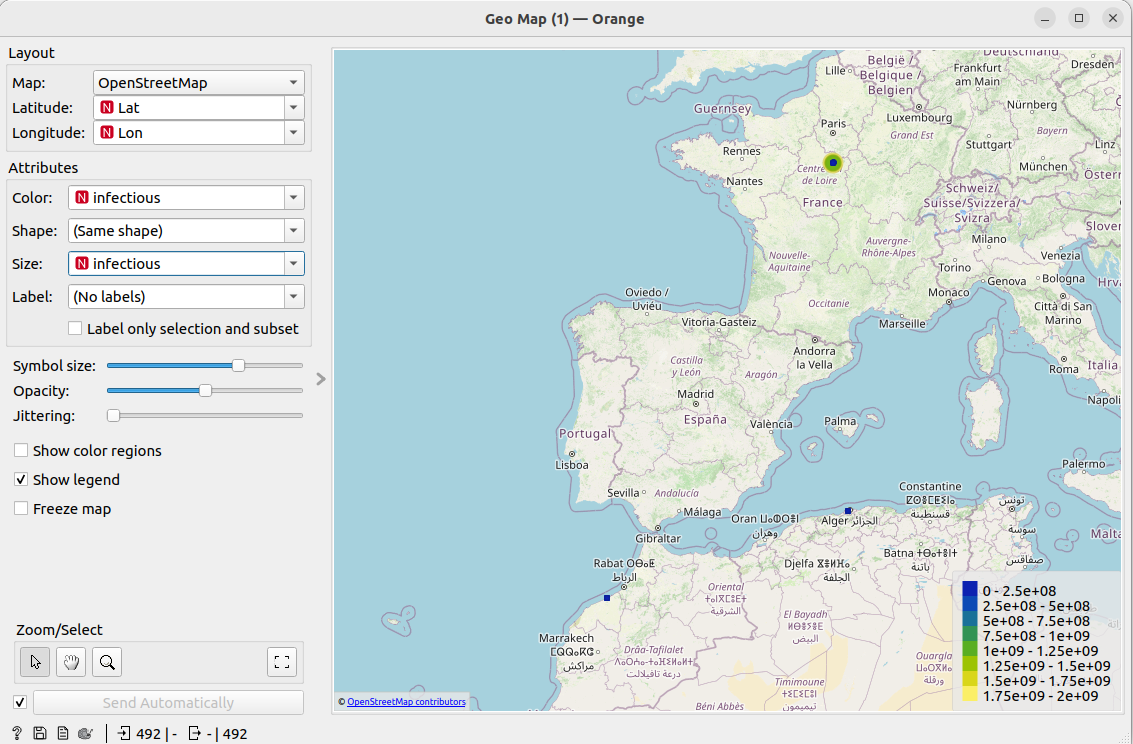The height and width of the screenshot is (744, 1133).
Task: Click the reset zoom to fit icon
Action: pos(282,661)
